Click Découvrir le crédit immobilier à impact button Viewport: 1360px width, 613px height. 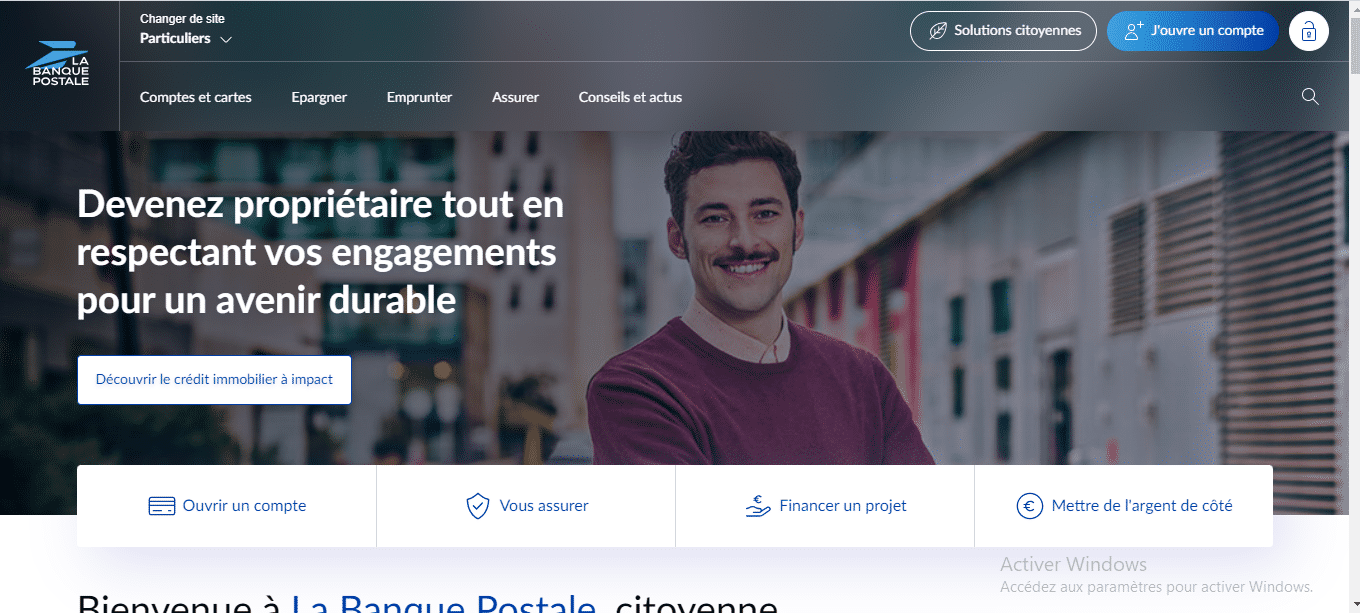coord(214,380)
